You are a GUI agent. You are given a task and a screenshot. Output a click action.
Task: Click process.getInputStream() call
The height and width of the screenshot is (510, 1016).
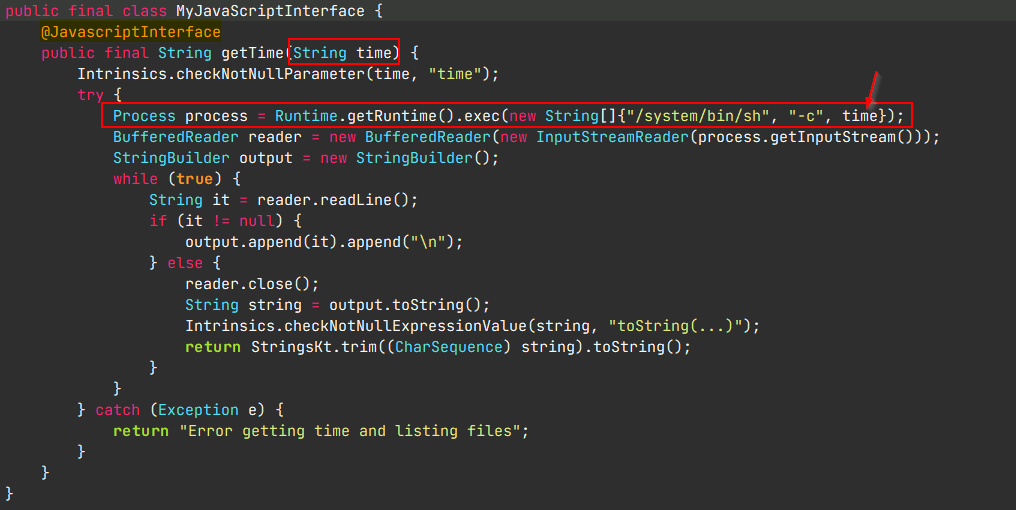click(805, 137)
